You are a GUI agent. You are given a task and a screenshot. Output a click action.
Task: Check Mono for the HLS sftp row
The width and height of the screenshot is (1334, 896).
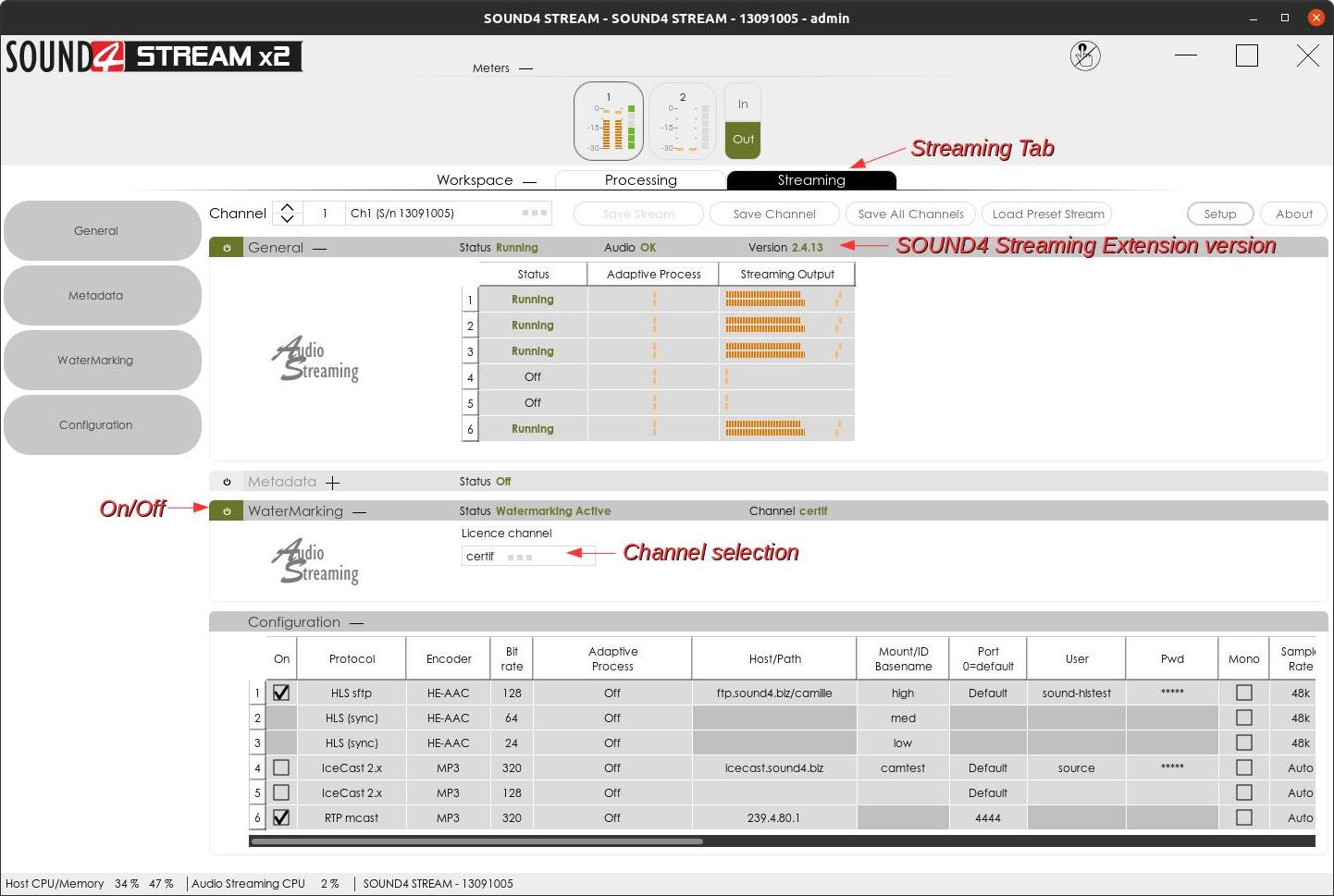click(x=1244, y=693)
